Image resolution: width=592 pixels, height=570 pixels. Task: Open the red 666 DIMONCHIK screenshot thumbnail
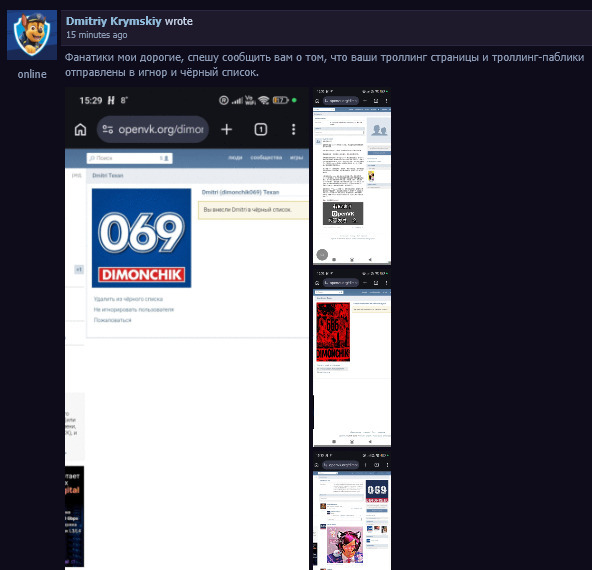(x=352, y=358)
